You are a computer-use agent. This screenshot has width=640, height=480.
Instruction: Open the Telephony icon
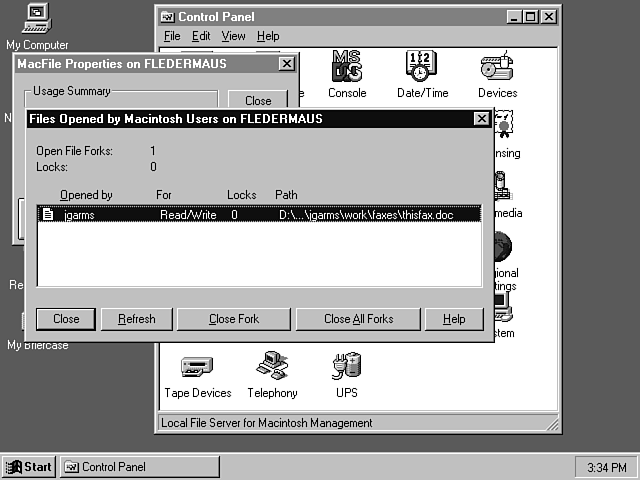(x=272, y=368)
